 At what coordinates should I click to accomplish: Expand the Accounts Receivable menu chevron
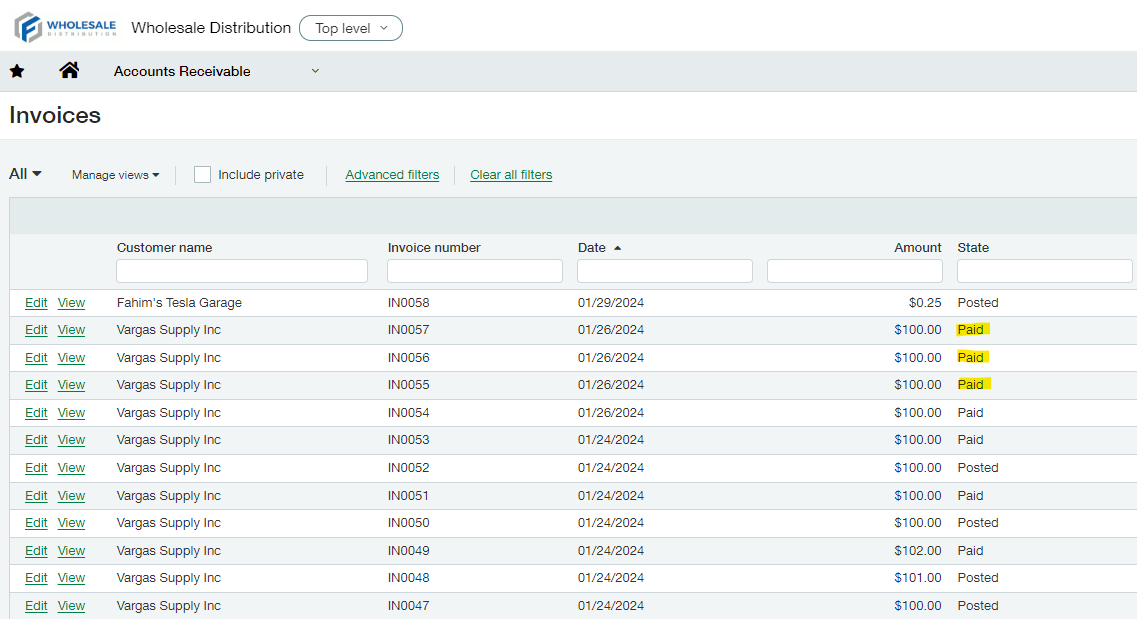(x=315, y=71)
